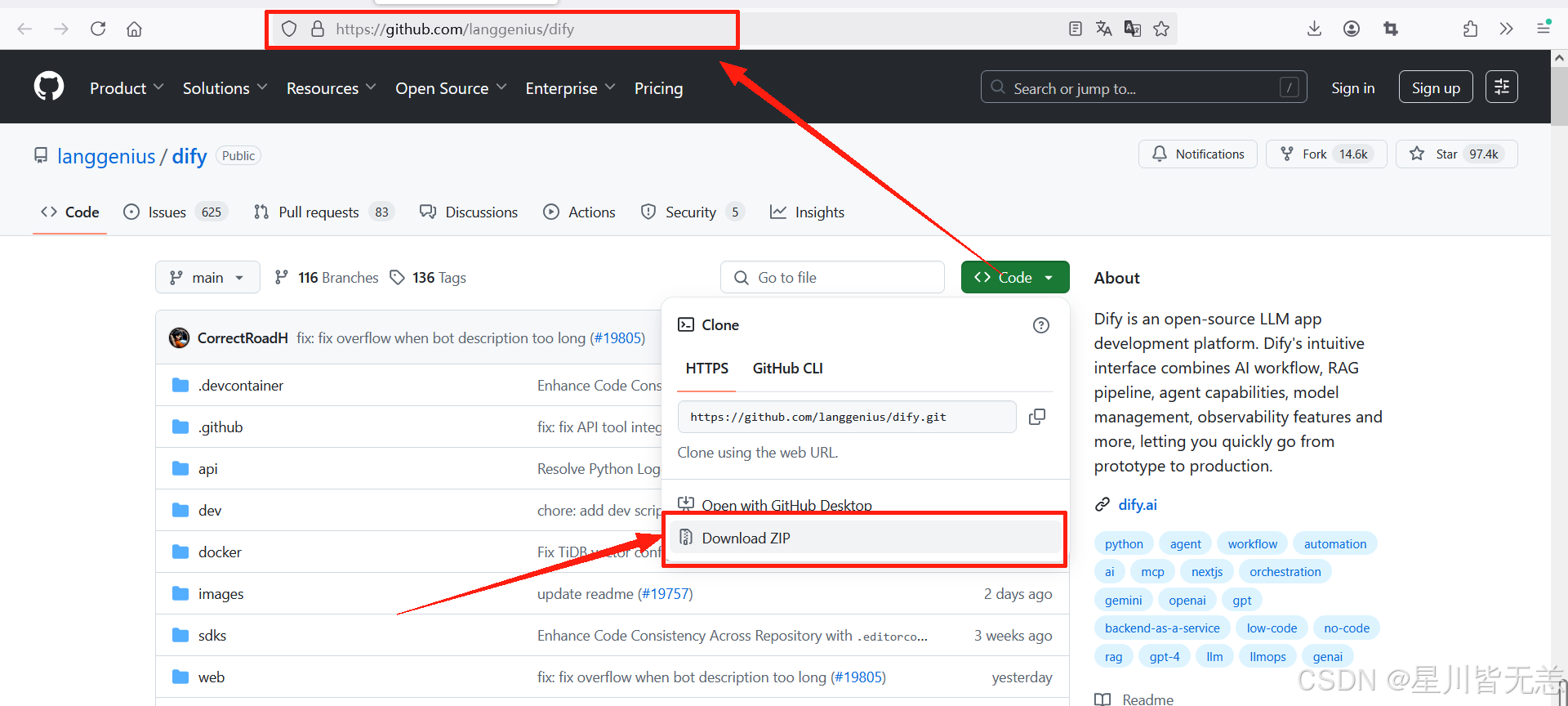Viewport: 1568px width, 706px height.
Task: Go to browser home page icon
Action: click(x=134, y=29)
